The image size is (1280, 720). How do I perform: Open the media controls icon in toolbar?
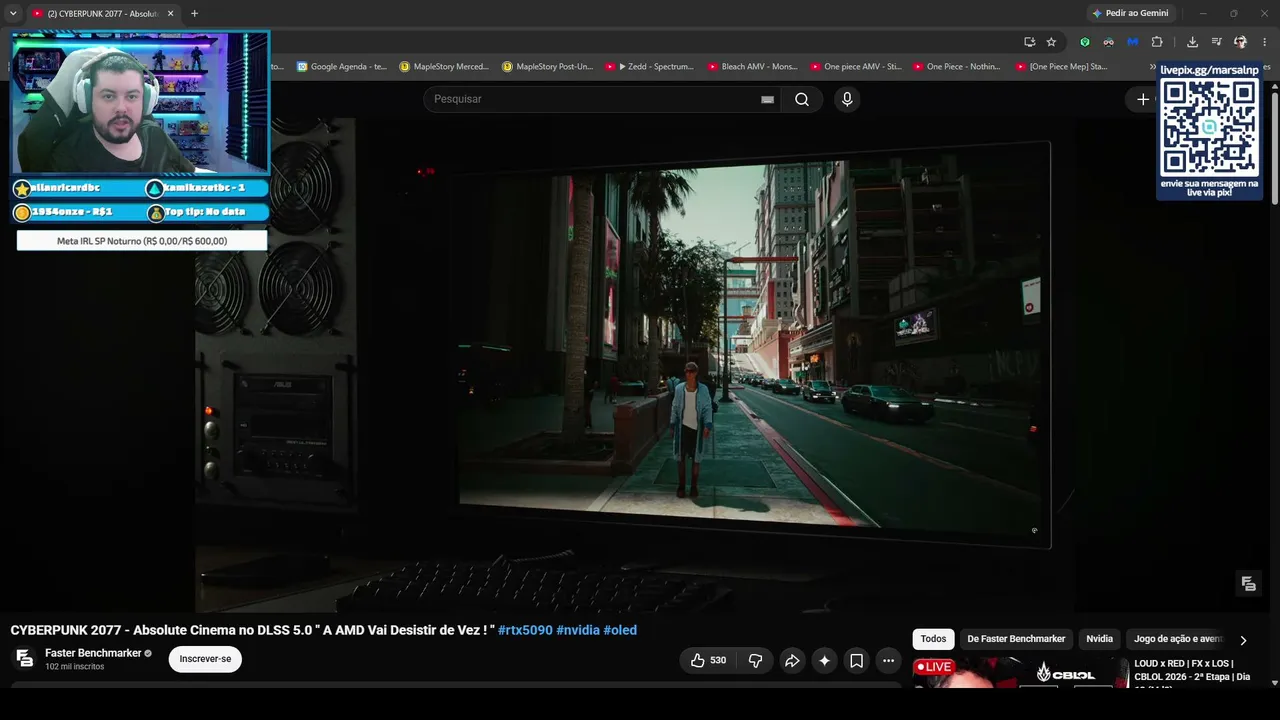tap(1216, 42)
